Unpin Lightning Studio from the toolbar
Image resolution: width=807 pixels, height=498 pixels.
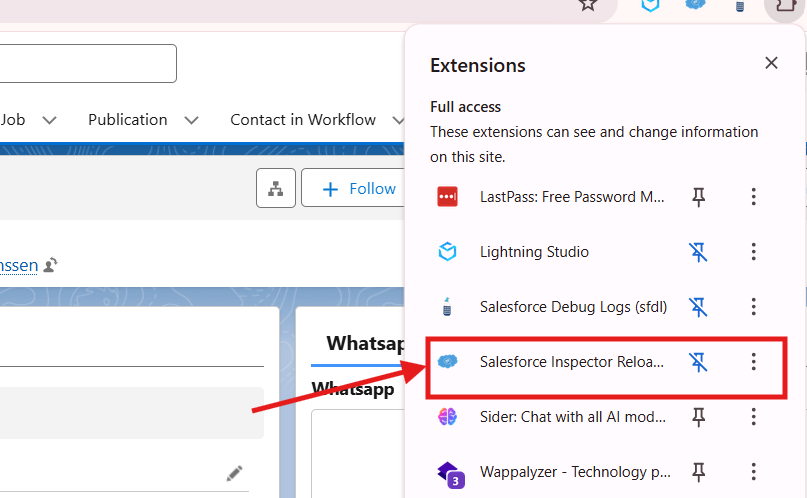[x=698, y=252]
